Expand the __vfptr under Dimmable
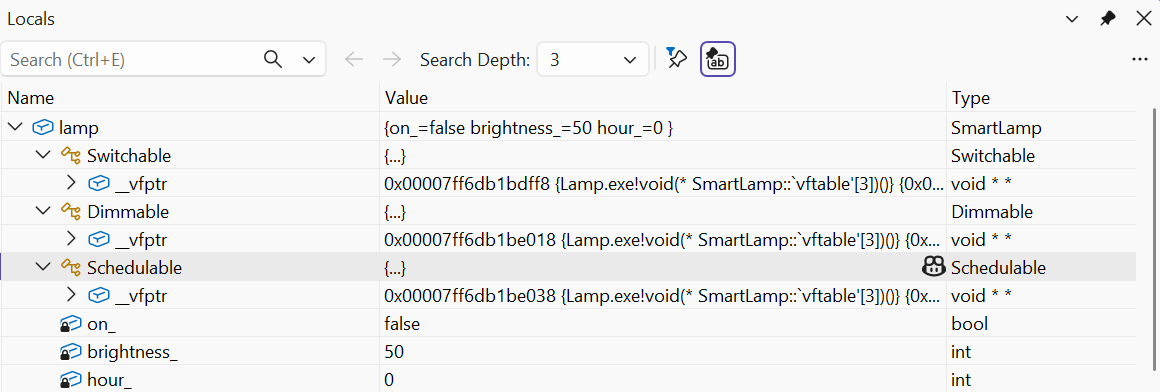The image size is (1160, 392). click(72, 239)
